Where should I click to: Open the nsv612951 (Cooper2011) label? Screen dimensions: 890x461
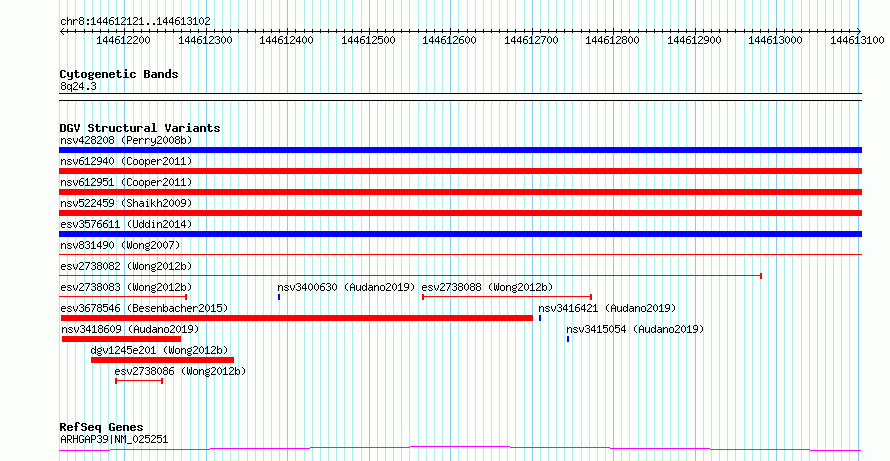[x=126, y=182]
